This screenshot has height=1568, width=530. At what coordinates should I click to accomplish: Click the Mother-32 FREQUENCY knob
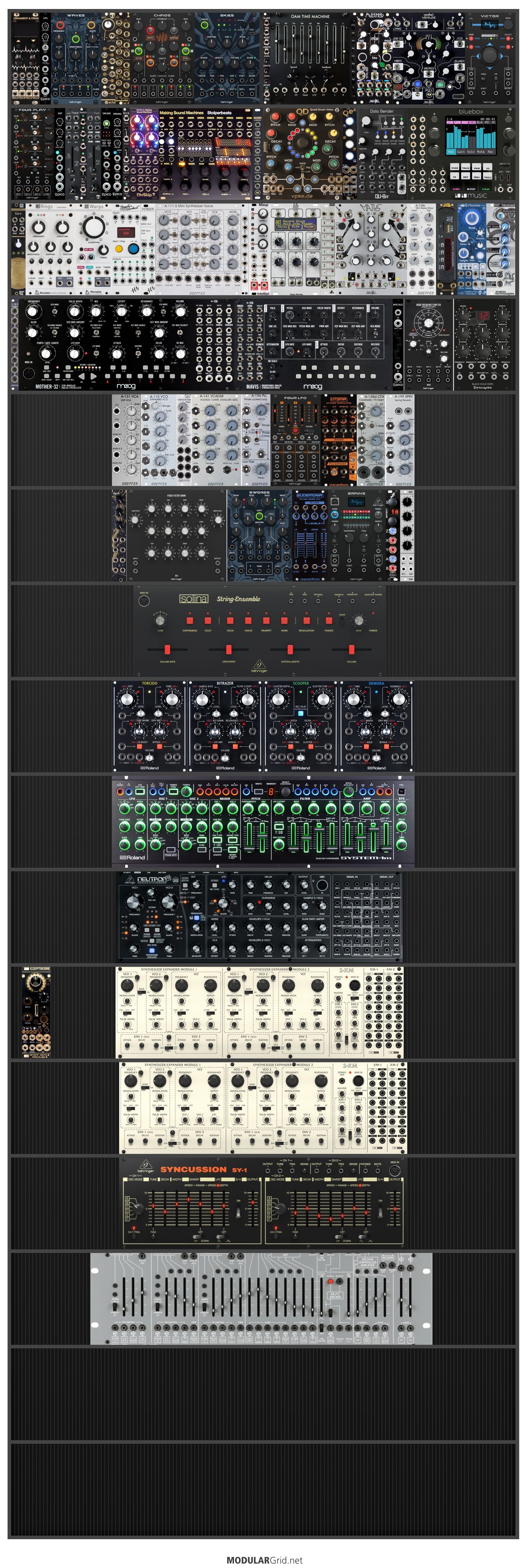coord(33,312)
